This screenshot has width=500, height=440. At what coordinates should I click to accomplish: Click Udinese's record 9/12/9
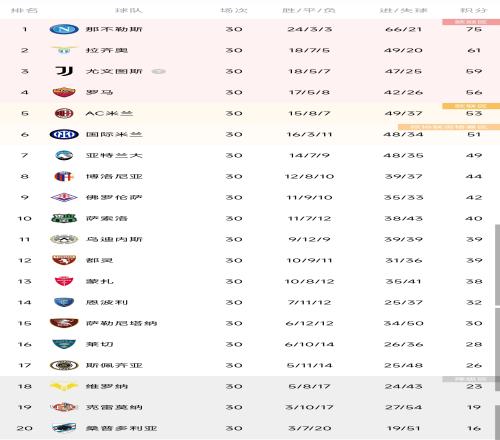[310, 239]
